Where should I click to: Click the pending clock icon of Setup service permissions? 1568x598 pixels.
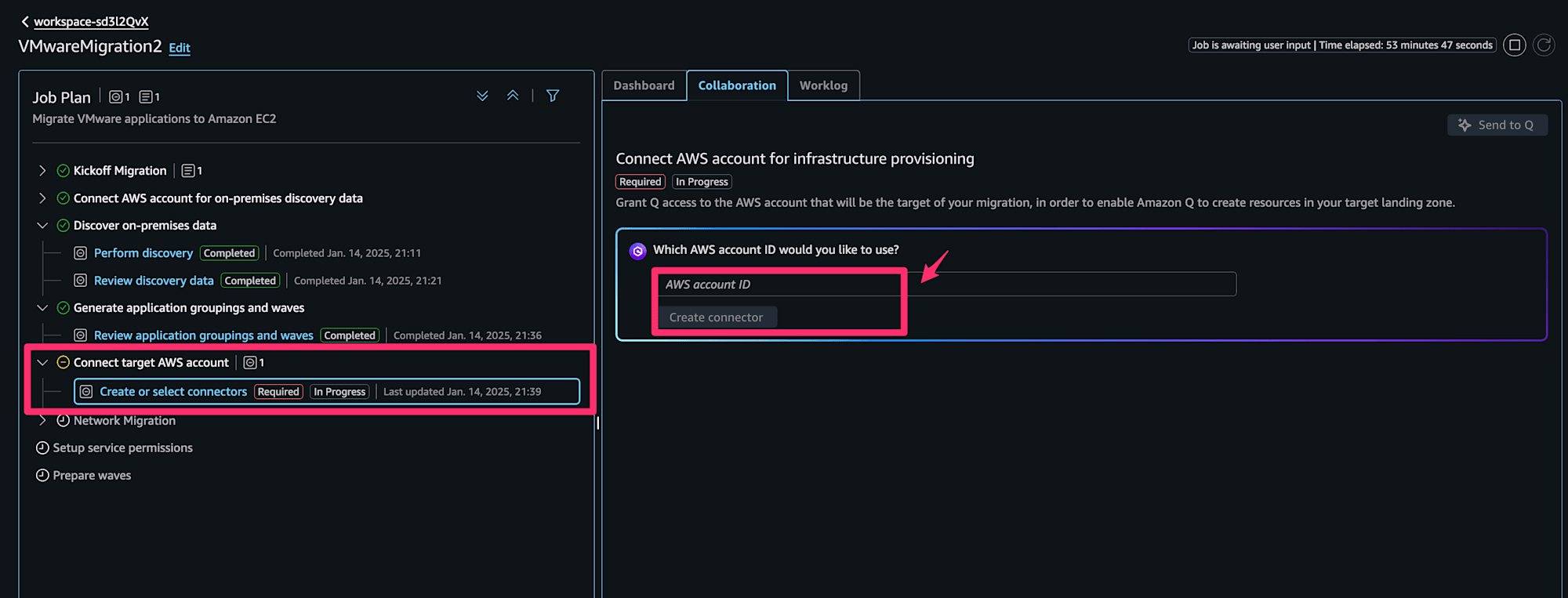[42, 448]
